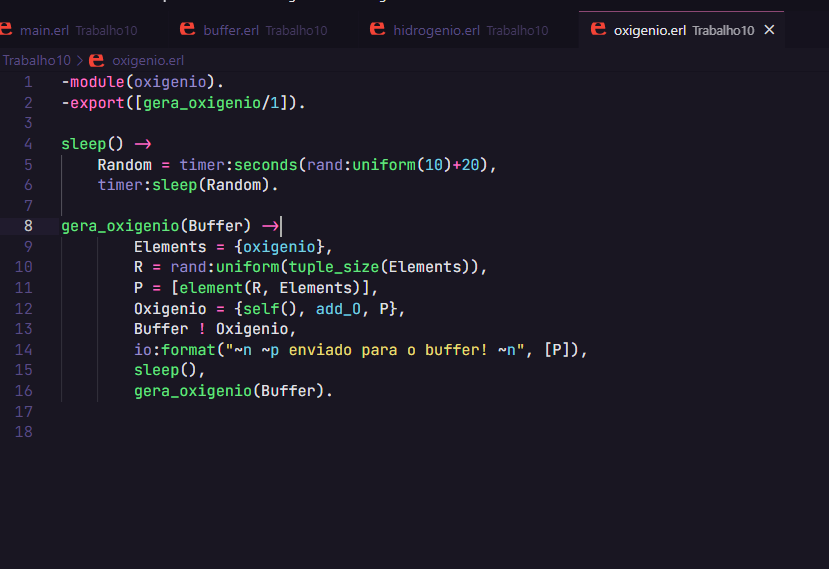Image resolution: width=829 pixels, height=569 pixels.
Task: Click 'enviado para o buffer!' string
Action: (x=388, y=350)
